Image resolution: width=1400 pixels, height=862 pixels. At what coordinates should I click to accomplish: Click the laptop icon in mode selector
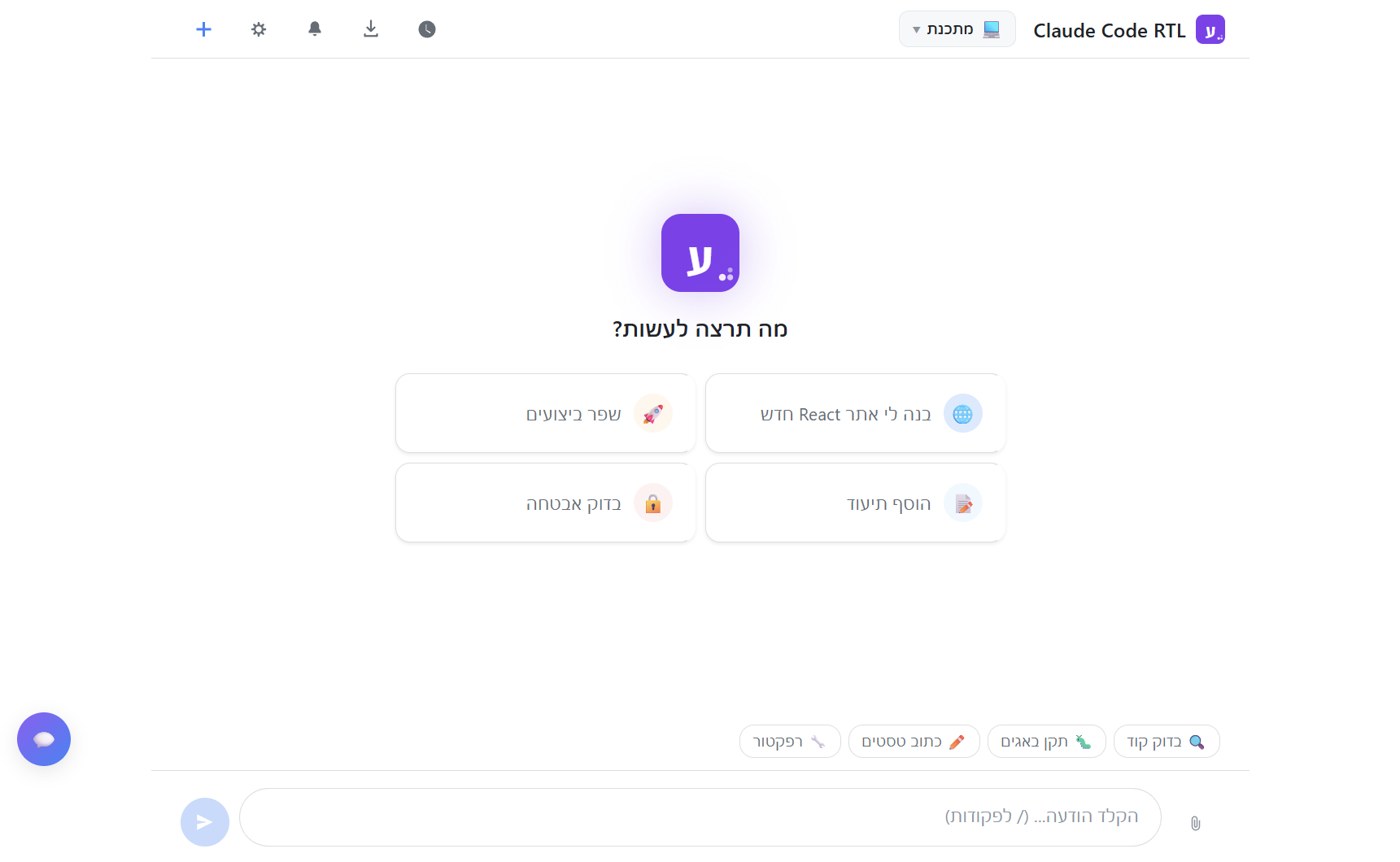[x=991, y=29]
